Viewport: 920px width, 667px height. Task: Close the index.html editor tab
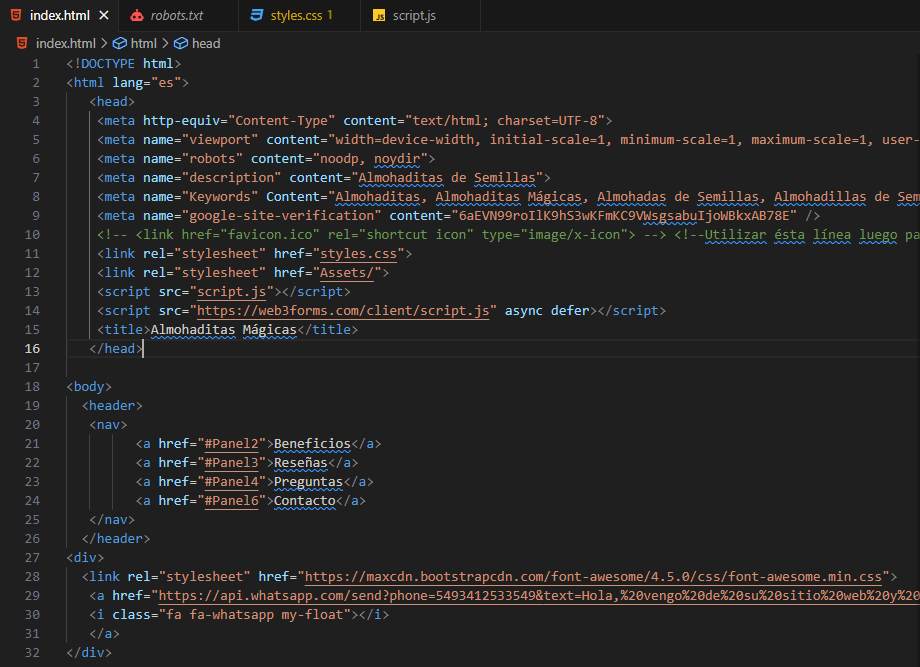(x=105, y=16)
